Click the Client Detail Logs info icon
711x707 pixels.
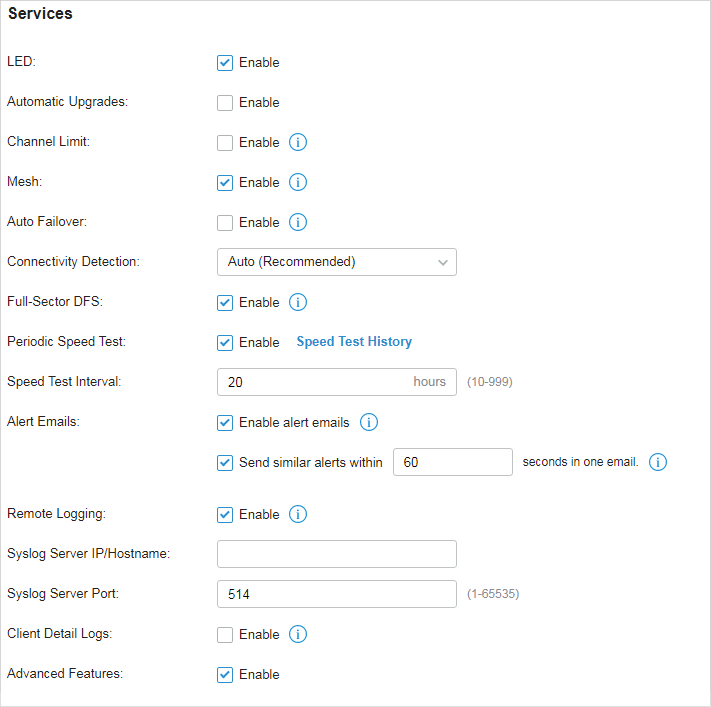point(298,634)
